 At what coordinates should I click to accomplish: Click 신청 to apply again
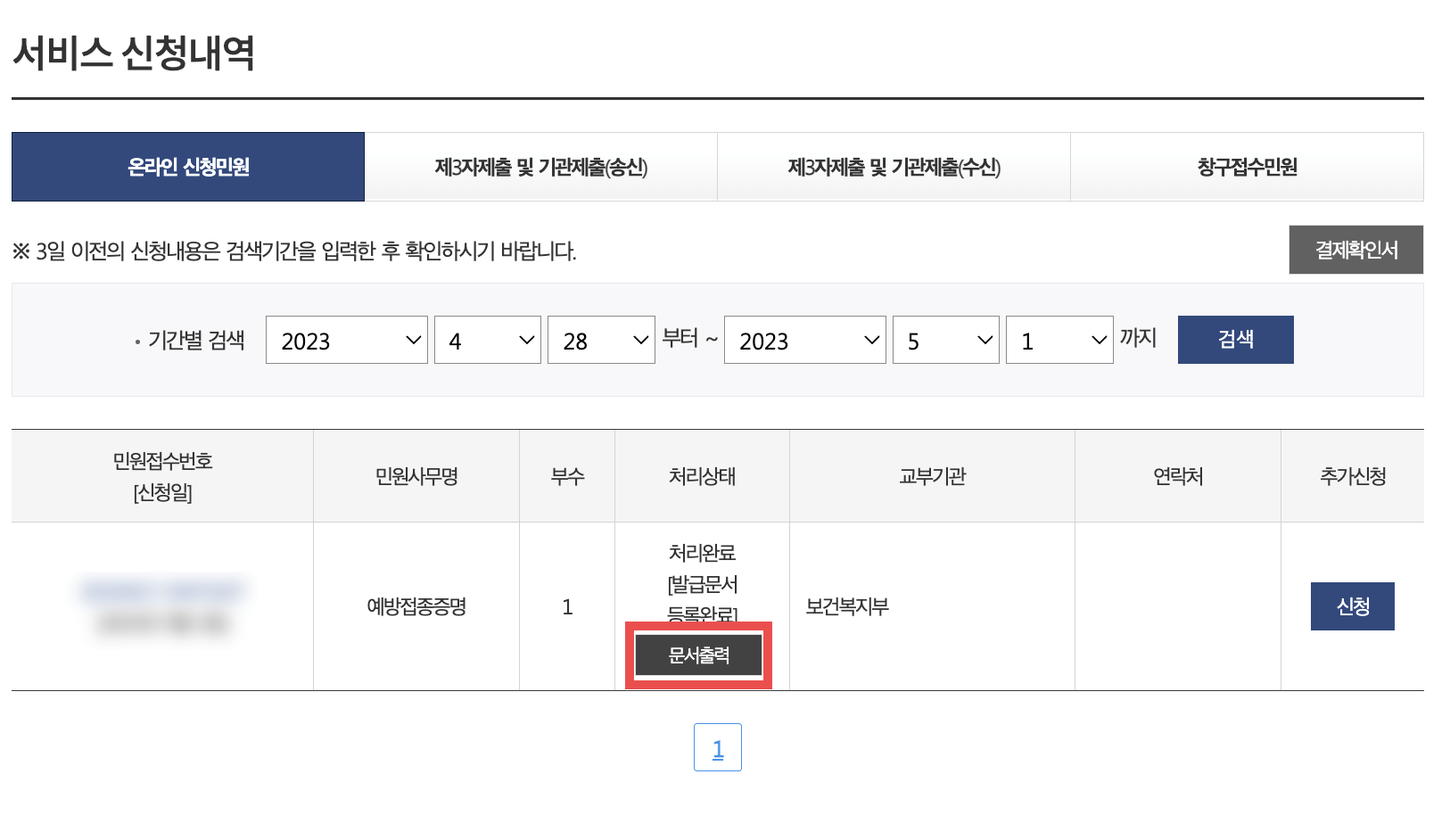(x=1352, y=605)
